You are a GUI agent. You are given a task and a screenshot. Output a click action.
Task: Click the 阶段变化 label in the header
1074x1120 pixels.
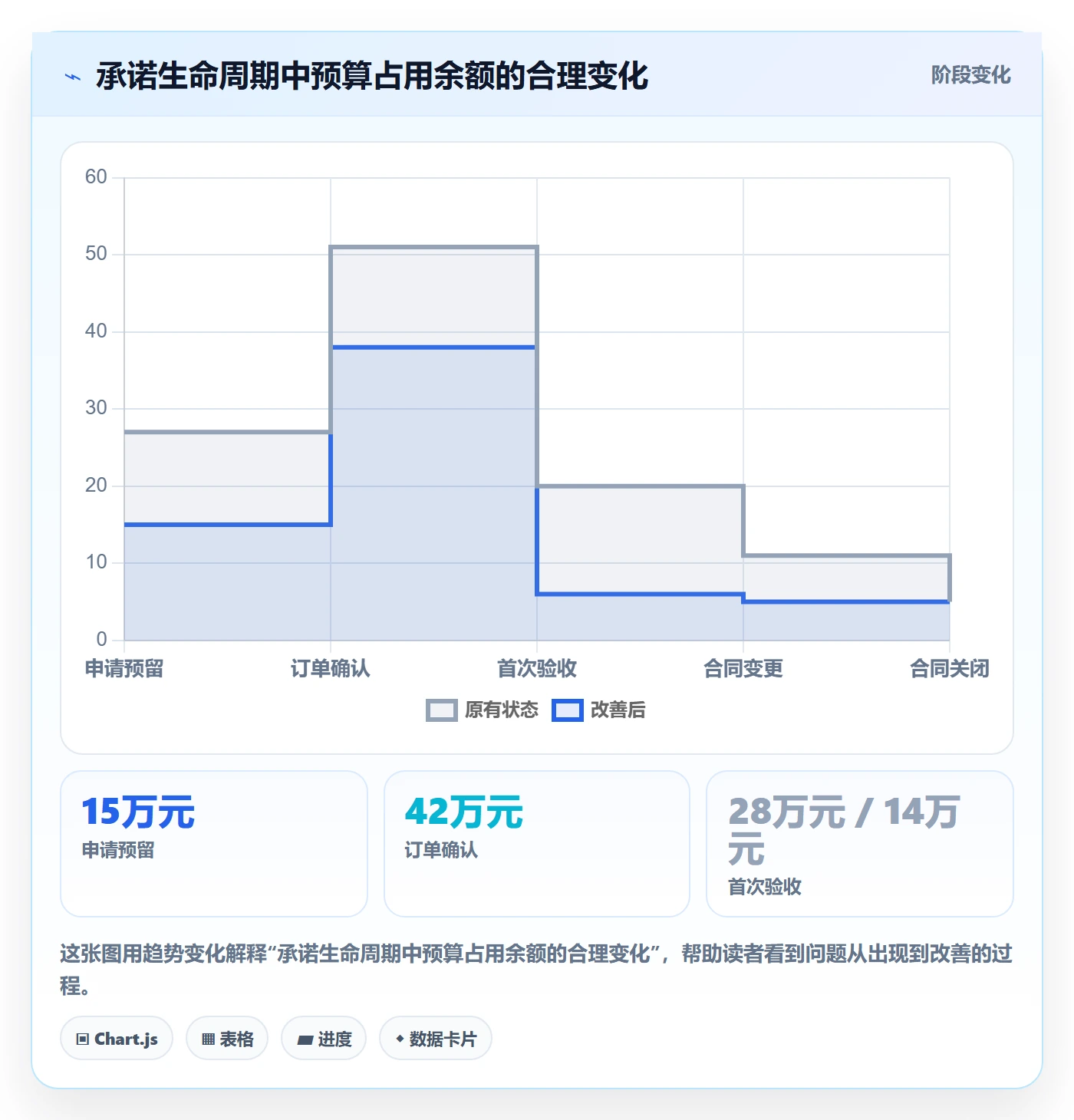[x=970, y=75]
